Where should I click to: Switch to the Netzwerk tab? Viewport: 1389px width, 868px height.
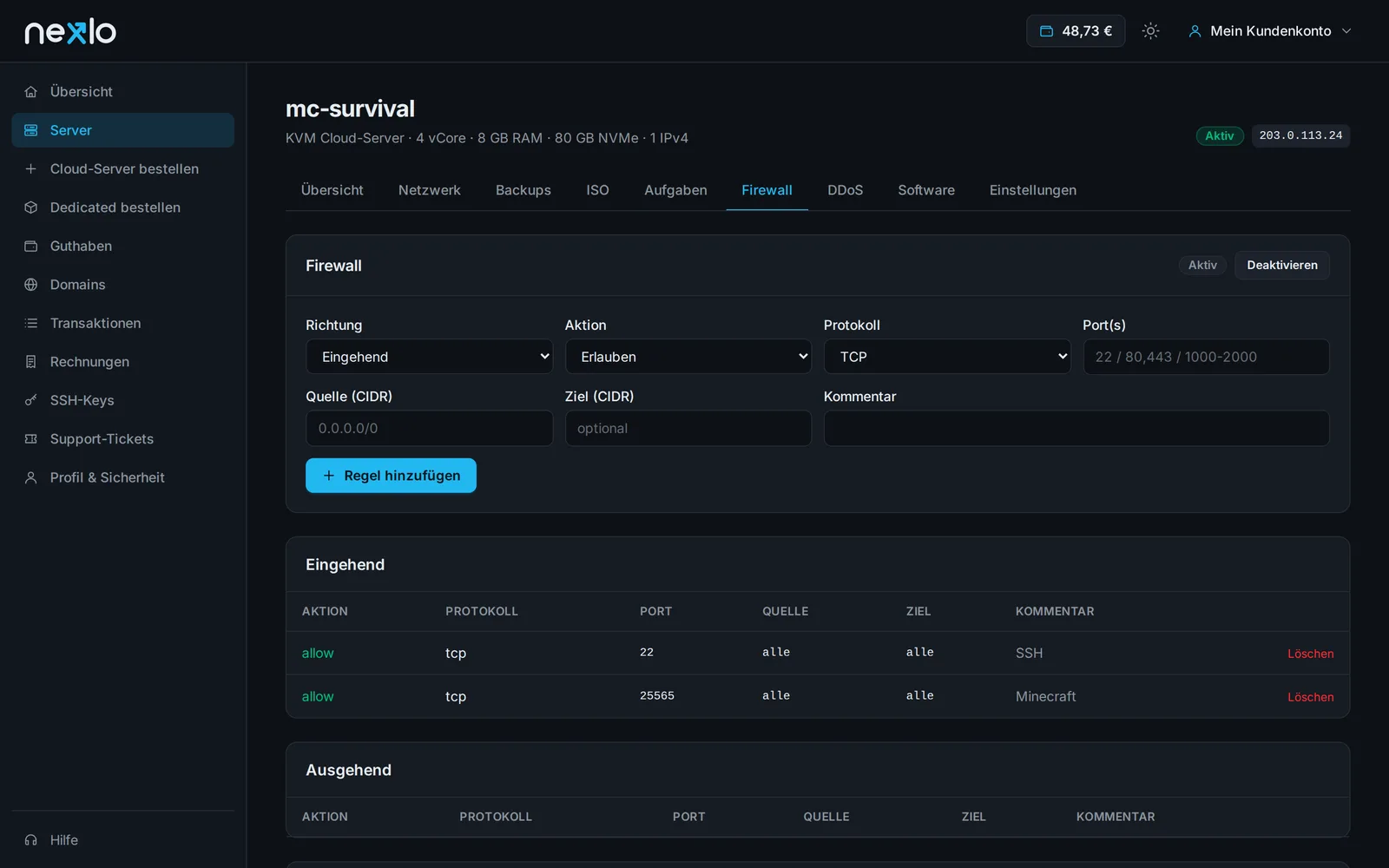(x=429, y=190)
